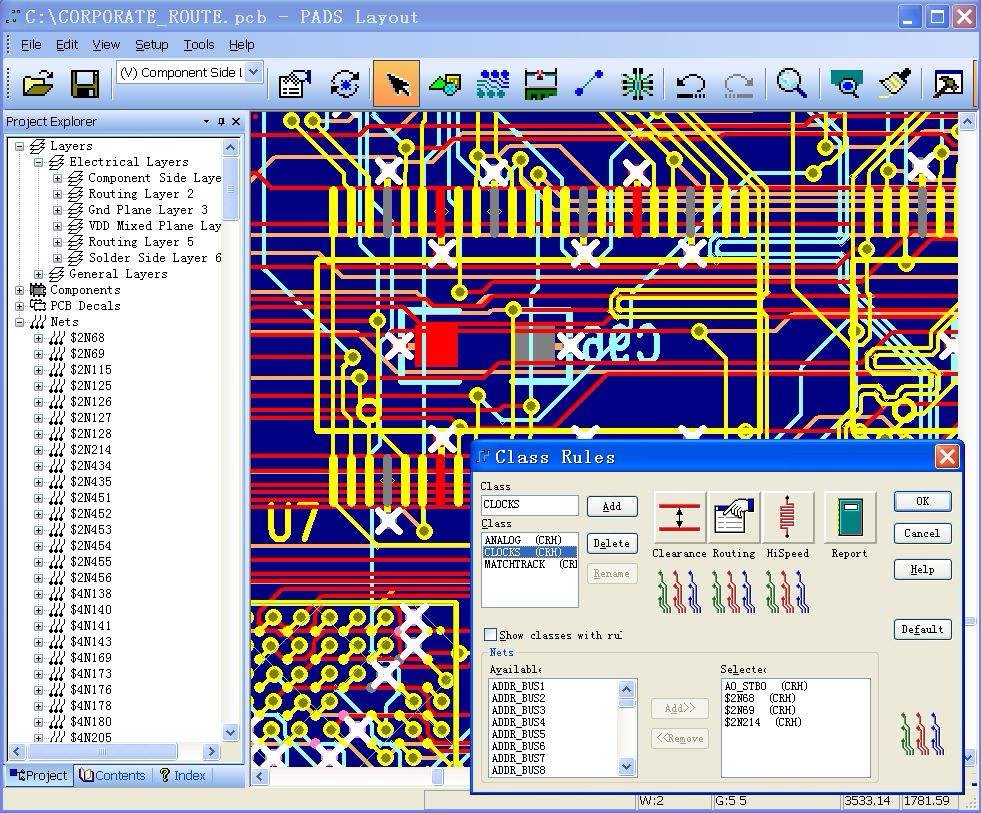981x813 pixels.
Task: Collapse the Nets tree node
Action: (19, 322)
